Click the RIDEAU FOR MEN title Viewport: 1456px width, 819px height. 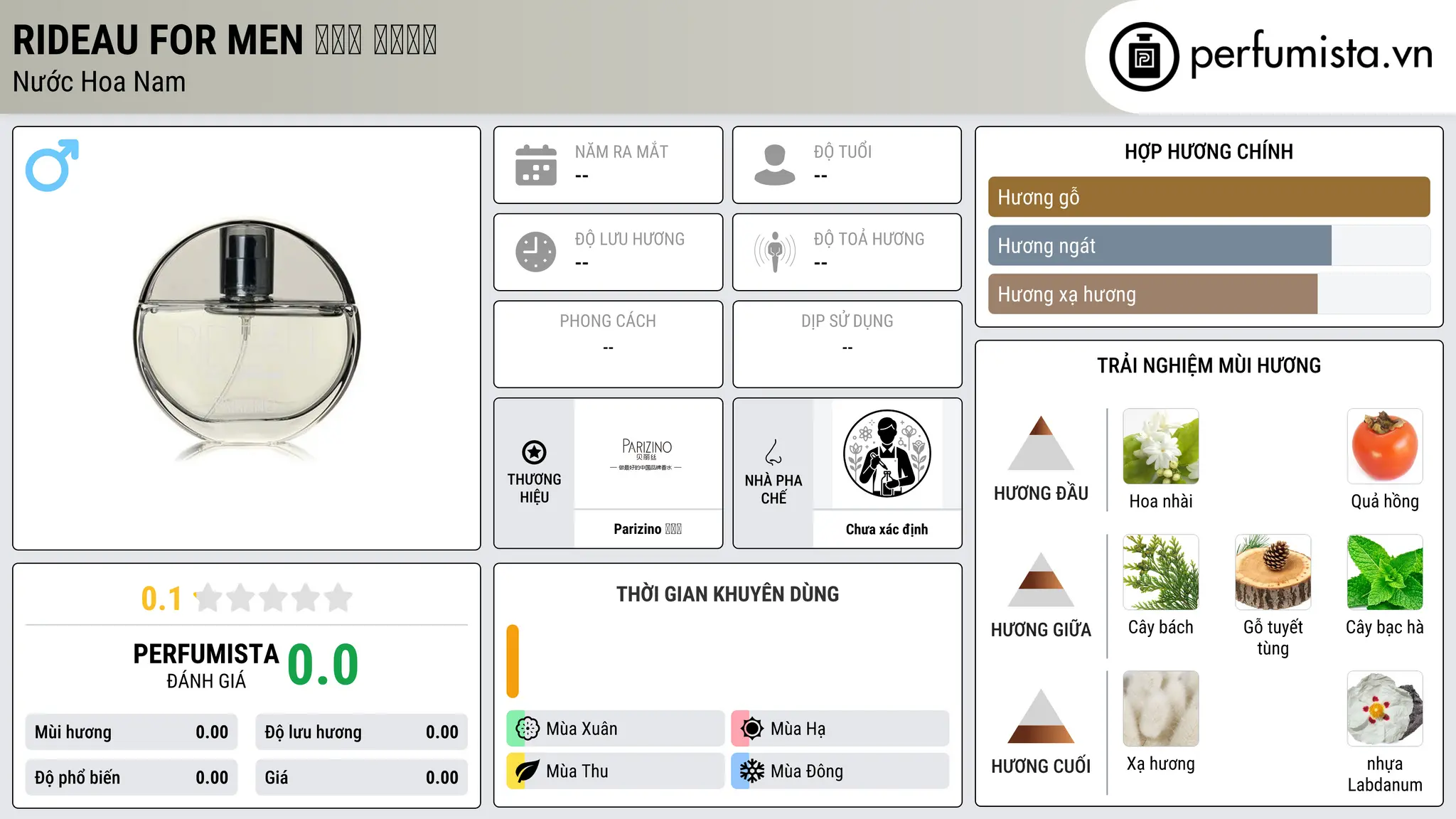(225, 40)
